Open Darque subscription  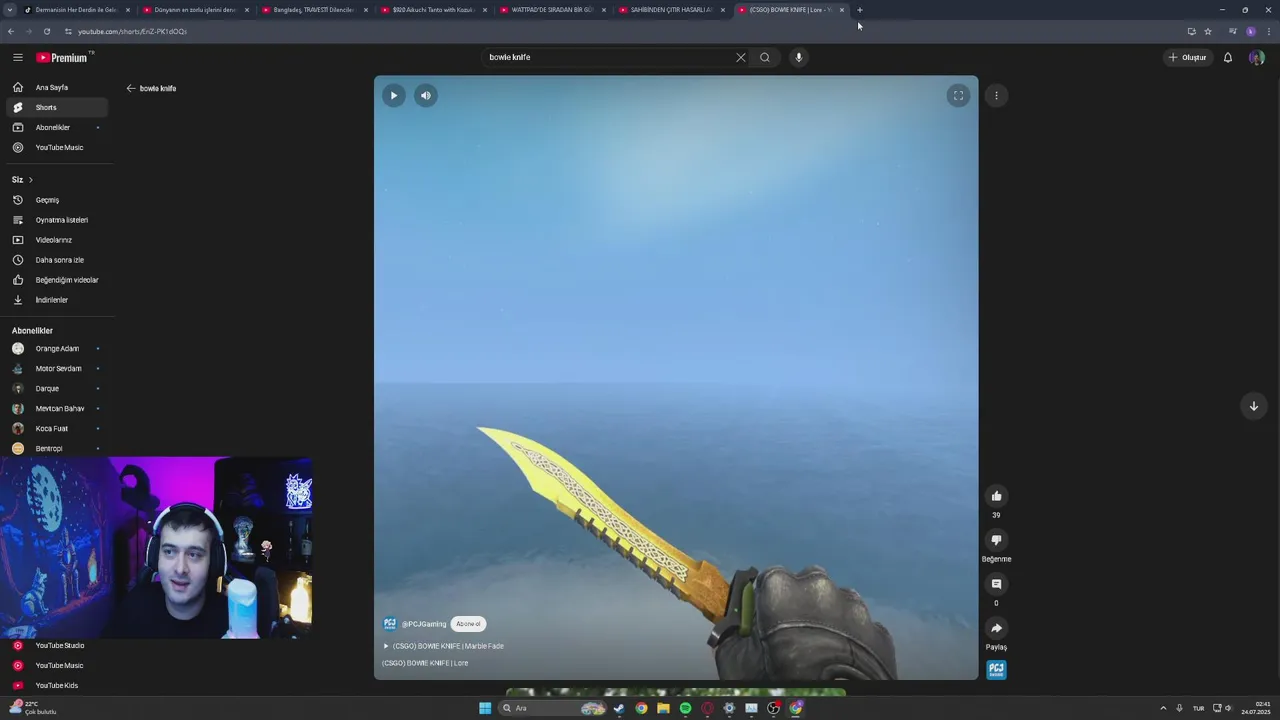click(x=57, y=388)
